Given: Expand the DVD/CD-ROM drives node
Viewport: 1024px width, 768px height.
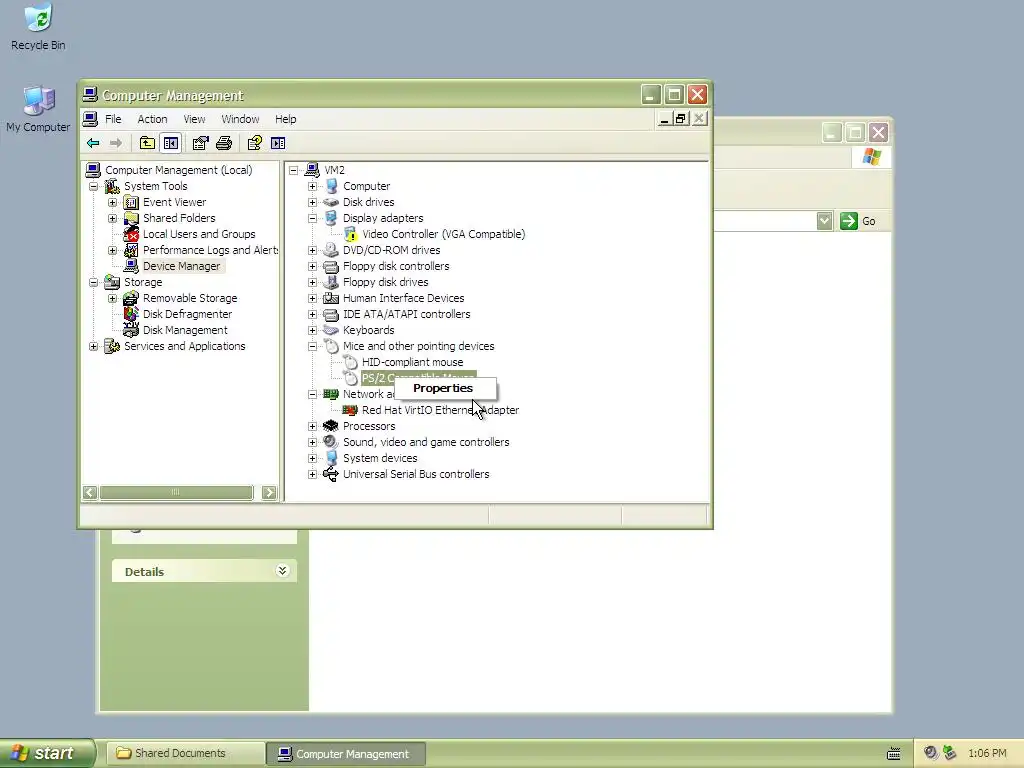Looking at the screenshot, I should (x=312, y=250).
